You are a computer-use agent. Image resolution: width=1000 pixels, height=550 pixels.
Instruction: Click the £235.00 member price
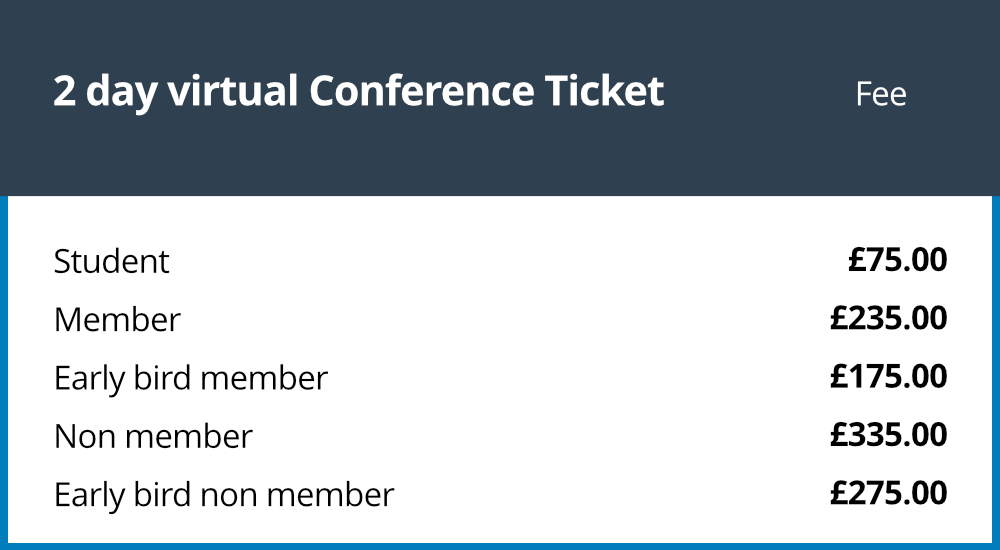coord(888,318)
